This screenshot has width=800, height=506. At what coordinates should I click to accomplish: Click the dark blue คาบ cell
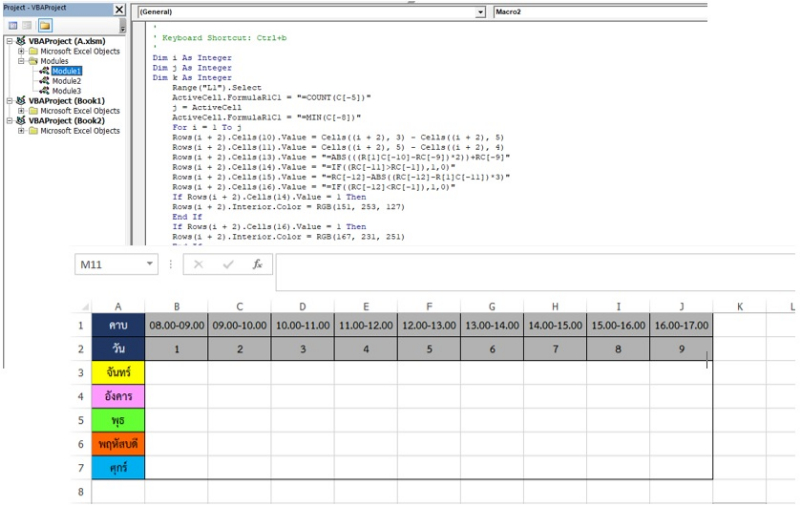[x=118, y=325]
